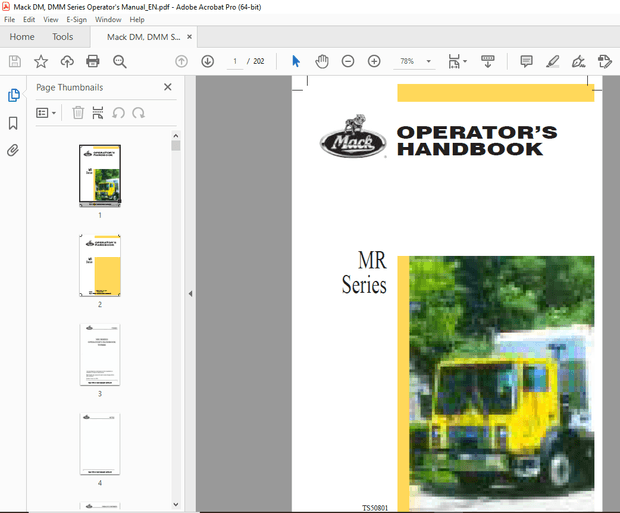Viewport: 620px width, 513px height.
Task: Click thumbnails scrollbar up arrow
Action: pyautogui.click(x=176, y=136)
